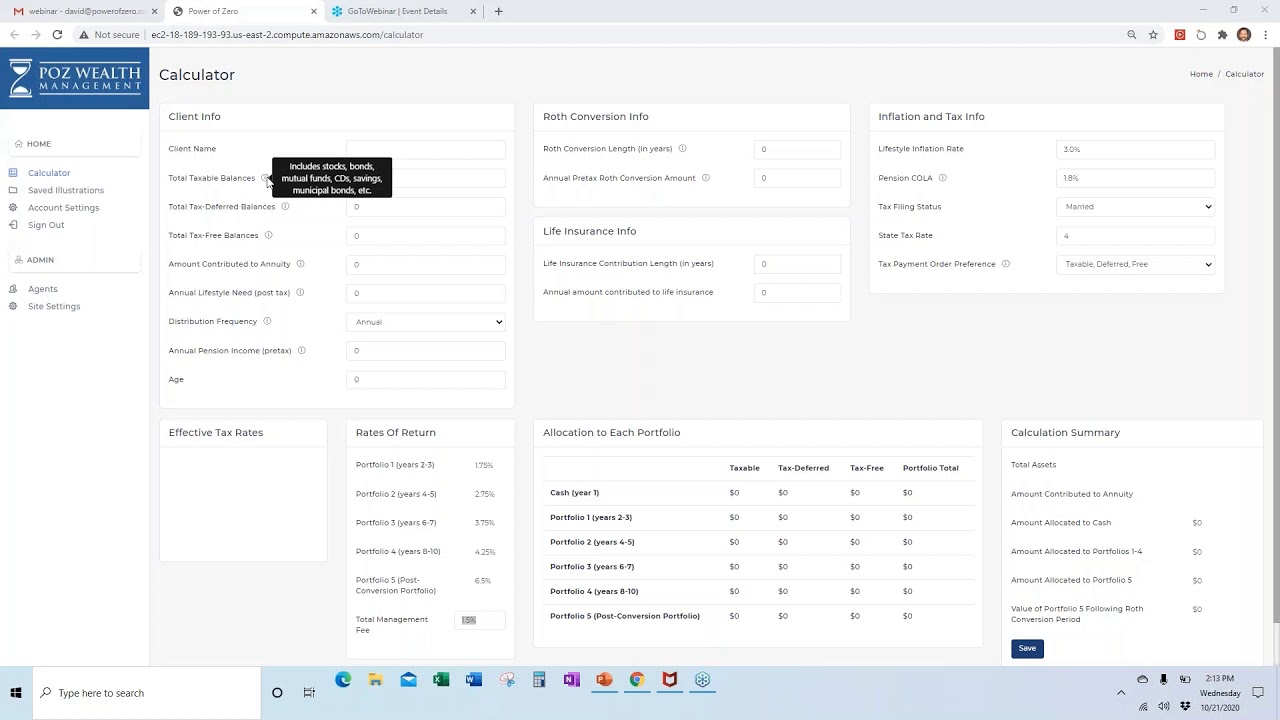This screenshot has height=720, width=1280.
Task: Click the browser back arrow
Action: coord(14,34)
